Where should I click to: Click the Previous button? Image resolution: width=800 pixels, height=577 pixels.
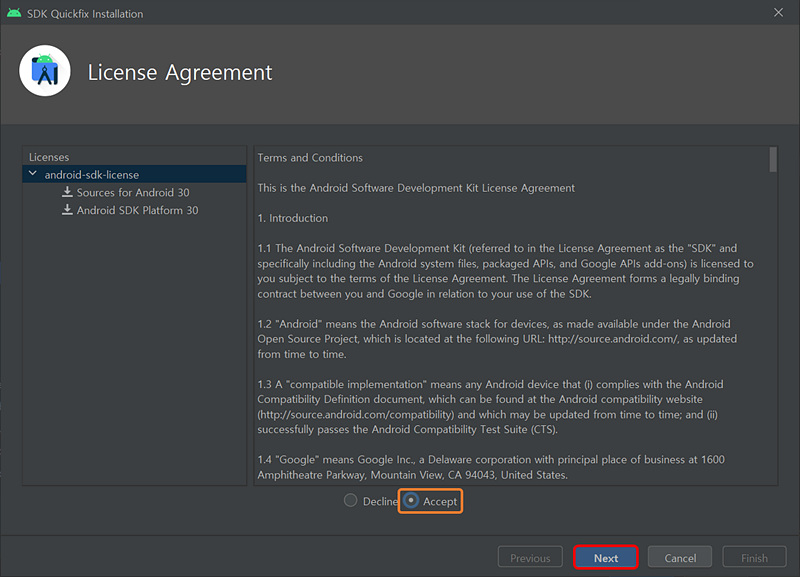point(530,558)
